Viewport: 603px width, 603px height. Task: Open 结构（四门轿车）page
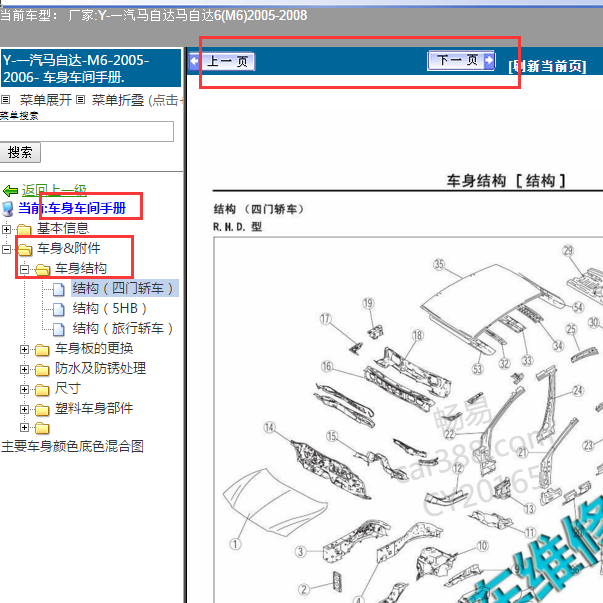pos(124,288)
